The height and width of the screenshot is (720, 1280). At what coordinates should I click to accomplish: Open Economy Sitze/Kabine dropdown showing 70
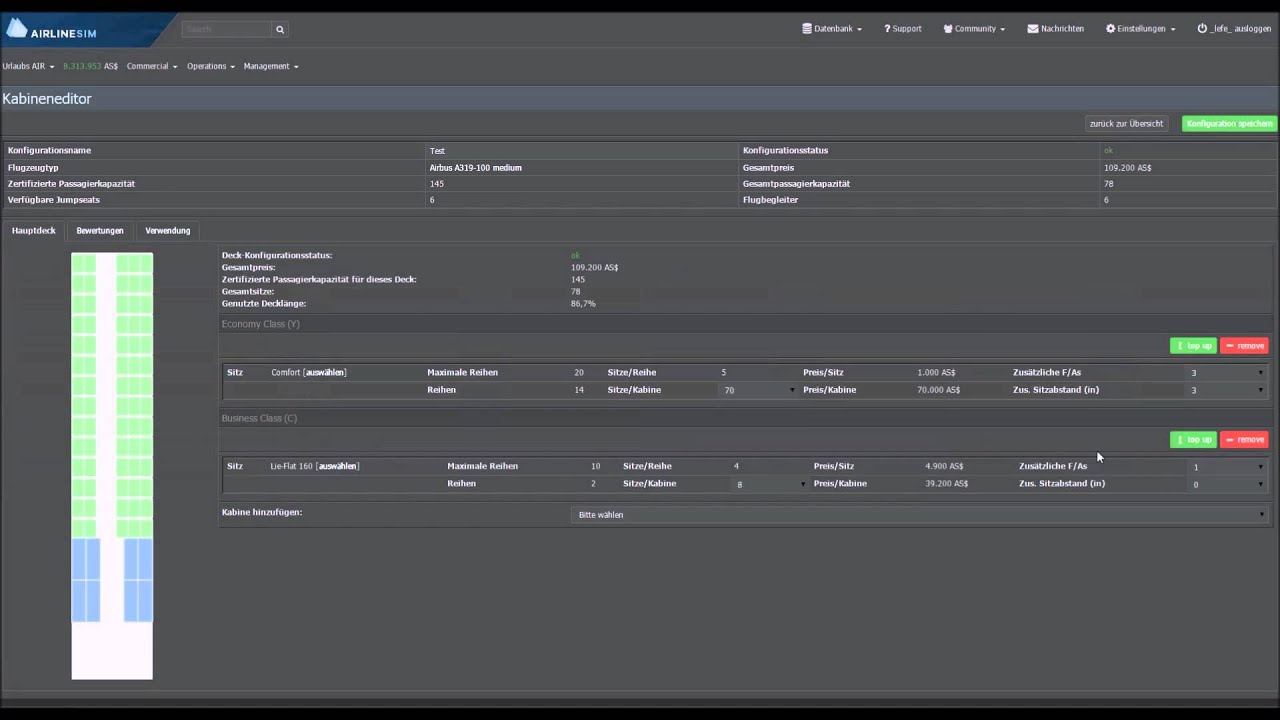click(x=759, y=390)
